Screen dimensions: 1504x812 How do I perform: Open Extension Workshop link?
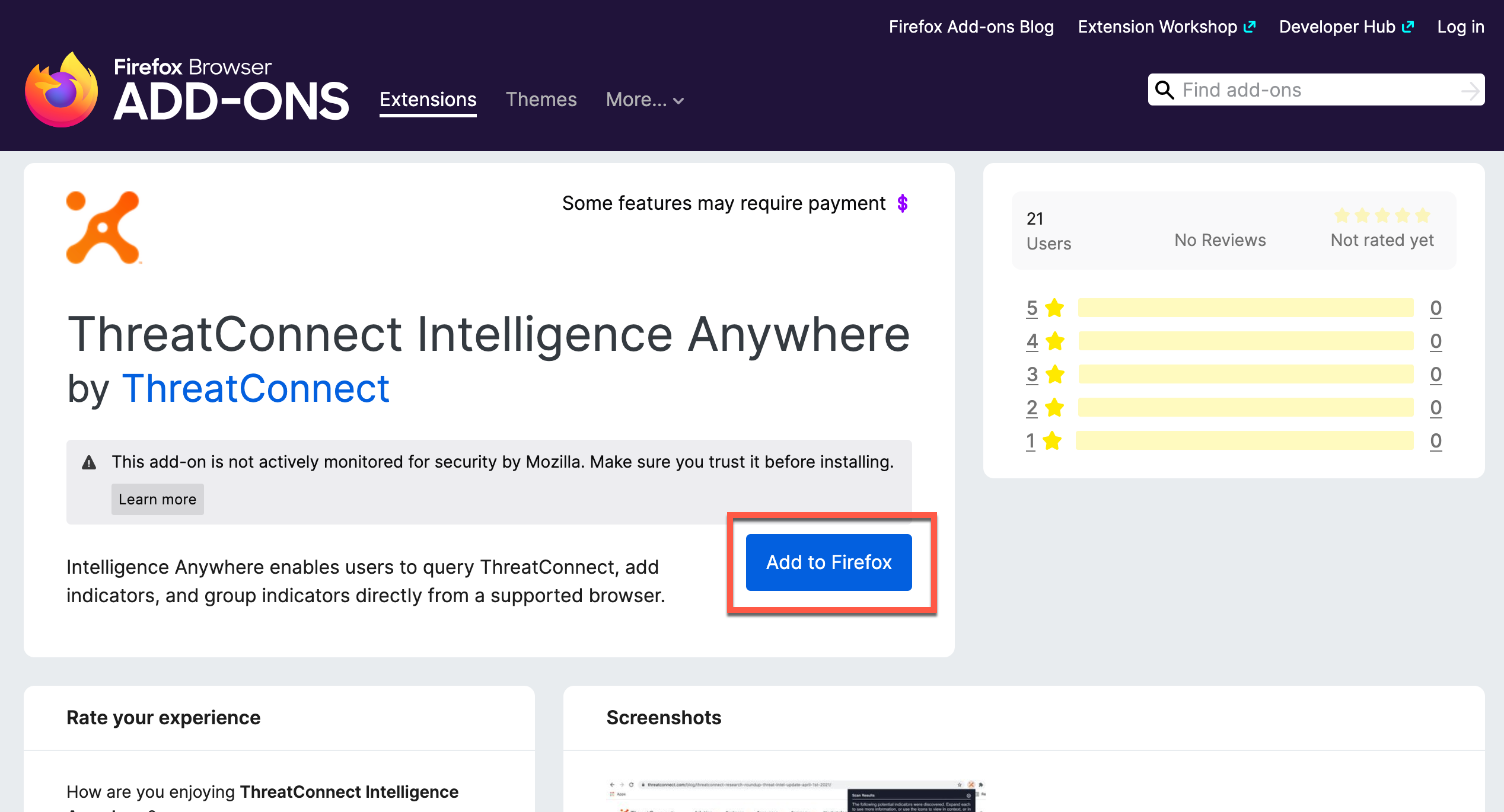1167,27
